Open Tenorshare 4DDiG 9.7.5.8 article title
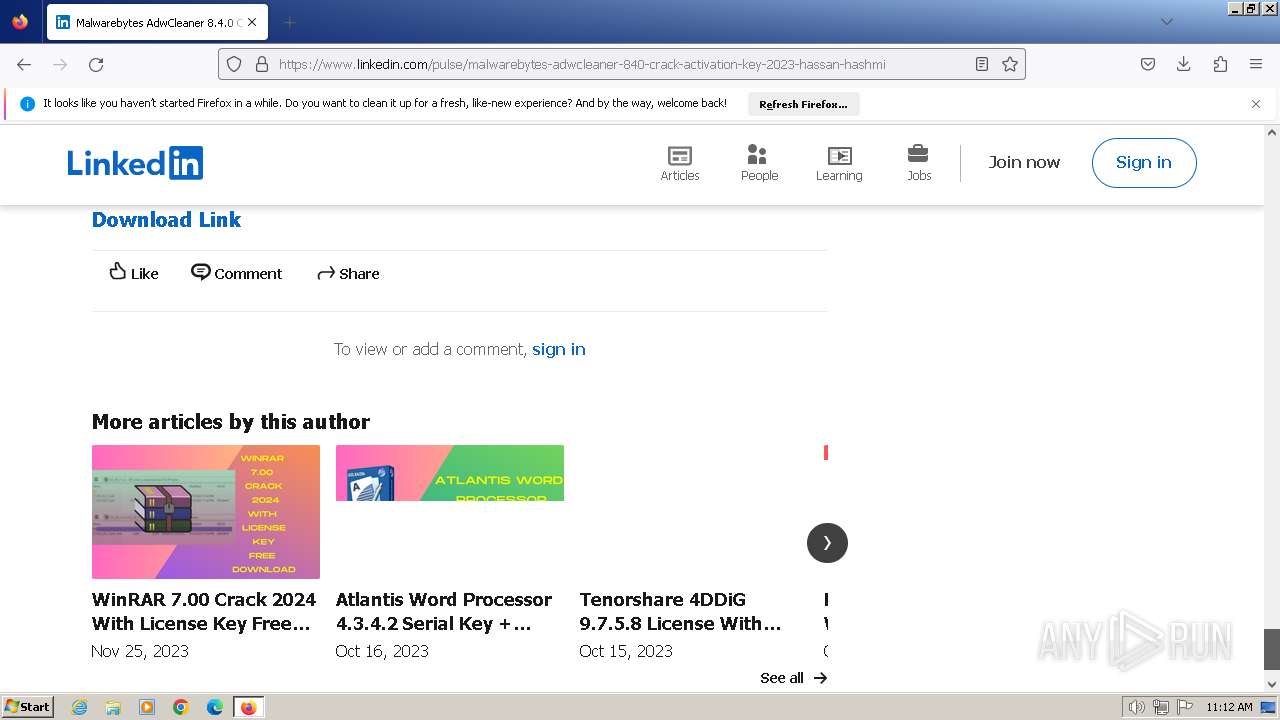This screenshot has height=720, width=1280. (x=680, y=611)
